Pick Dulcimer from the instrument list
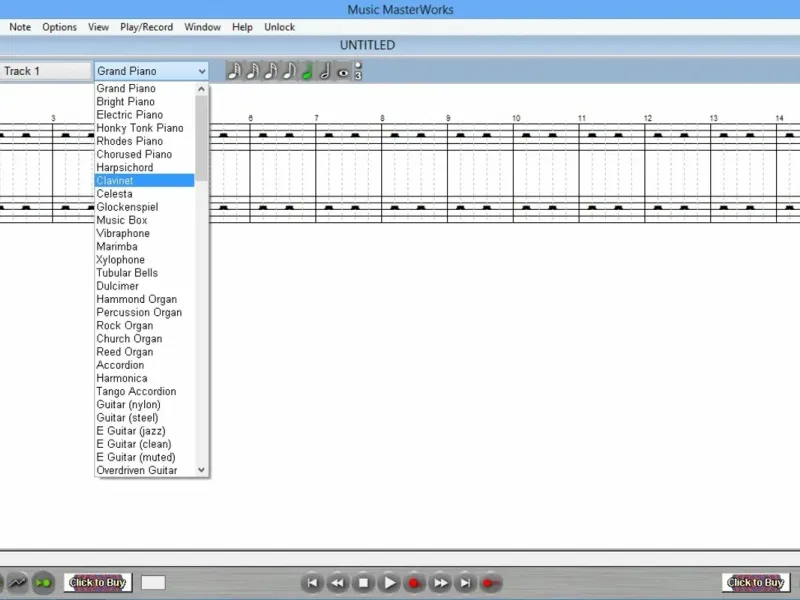The width and height of the screenshot is (800, 600). (x=144, y=286)
